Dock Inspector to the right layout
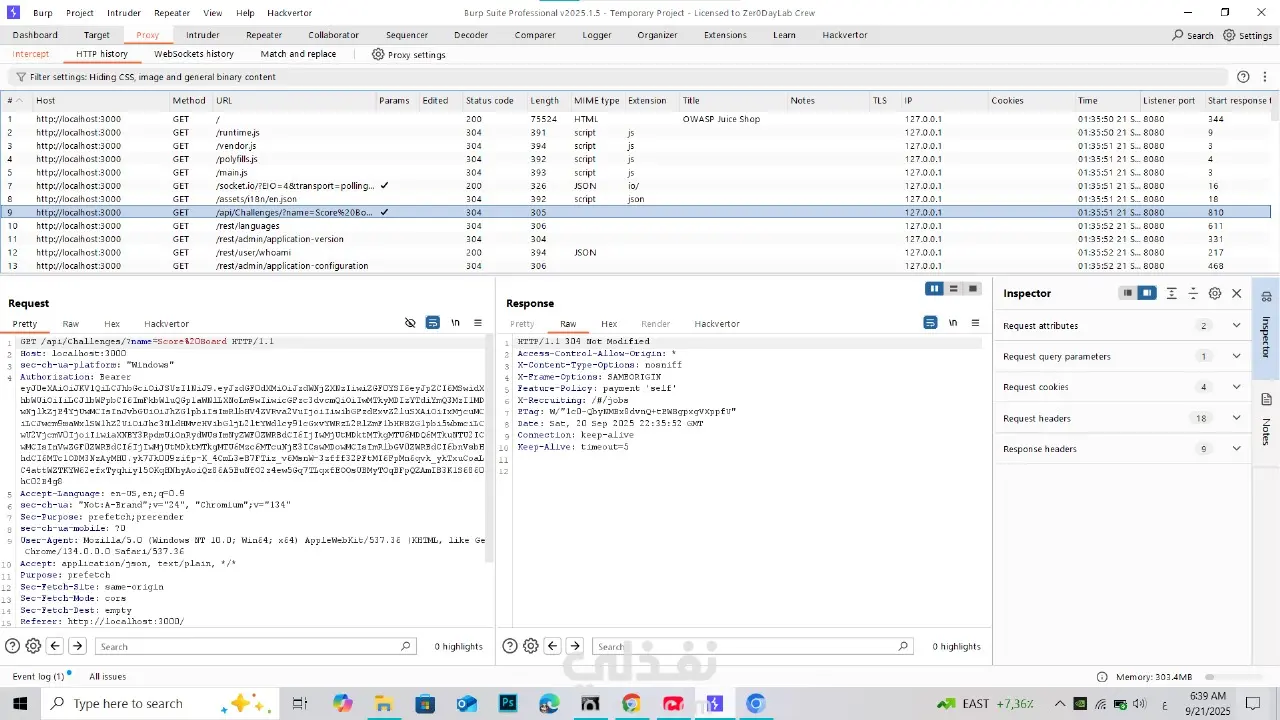 [1147, 293]
